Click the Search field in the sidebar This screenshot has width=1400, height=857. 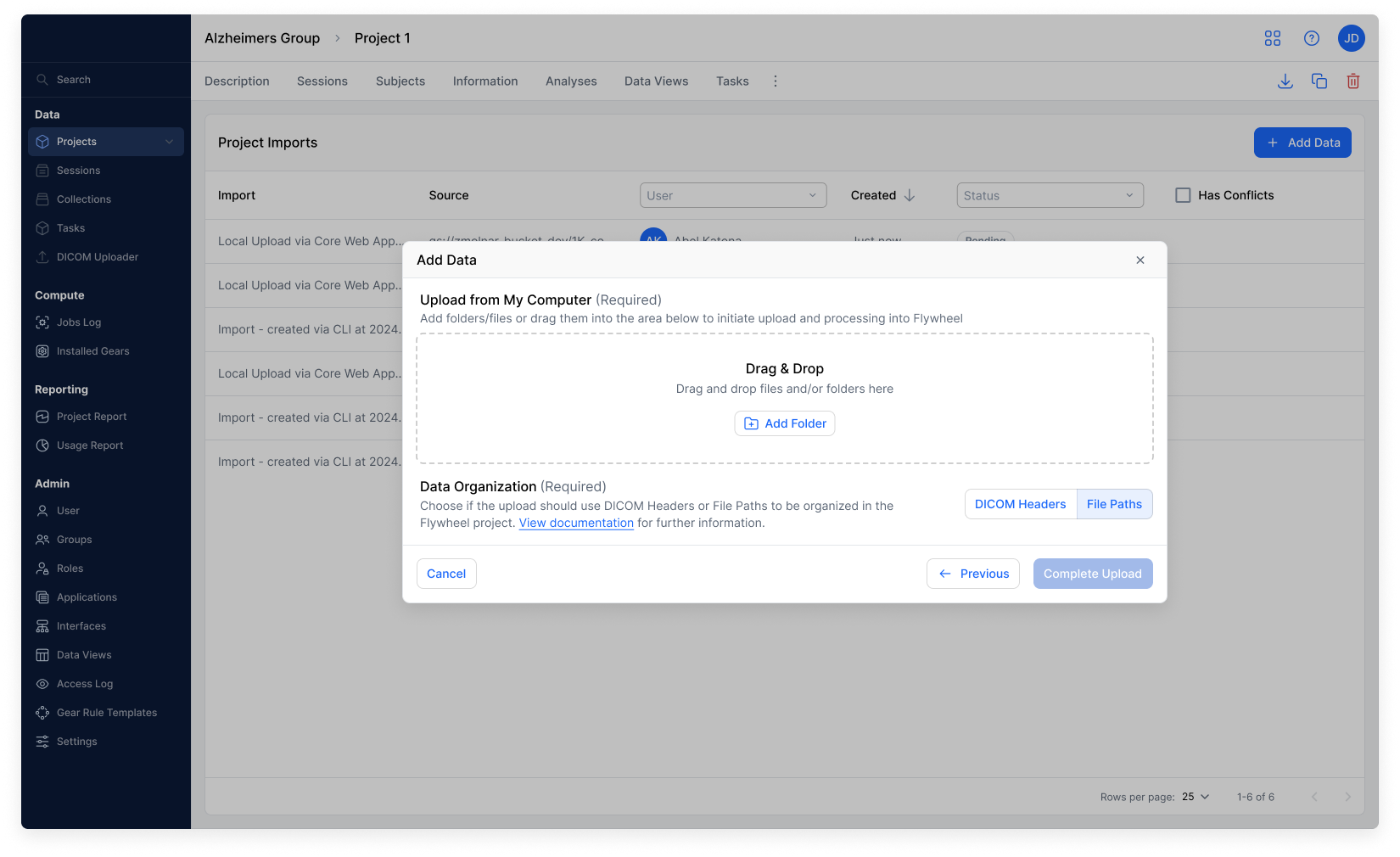click(106, 80)
